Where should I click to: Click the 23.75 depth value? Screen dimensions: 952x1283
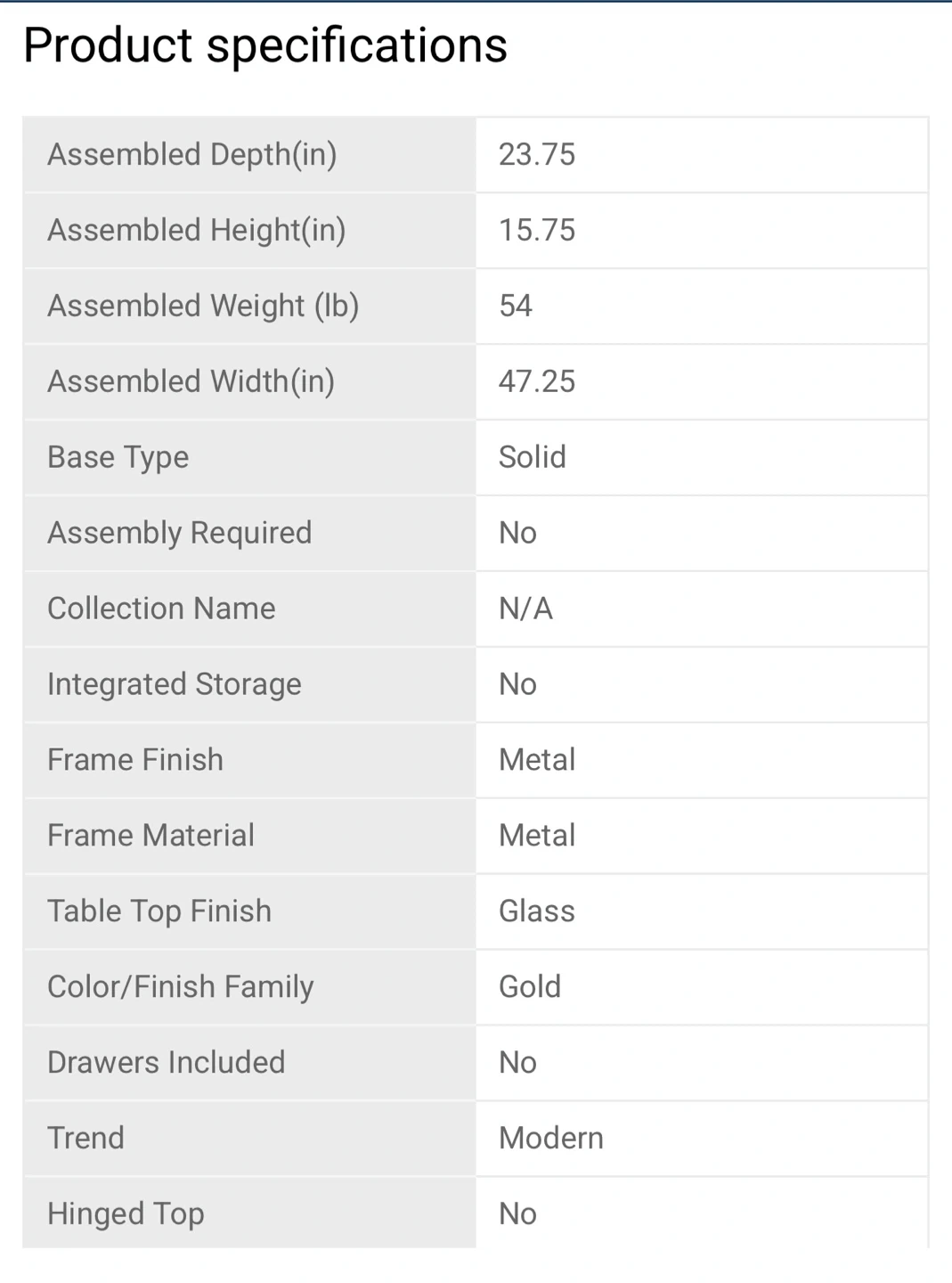pyautogui.click(x=537, y=155)
